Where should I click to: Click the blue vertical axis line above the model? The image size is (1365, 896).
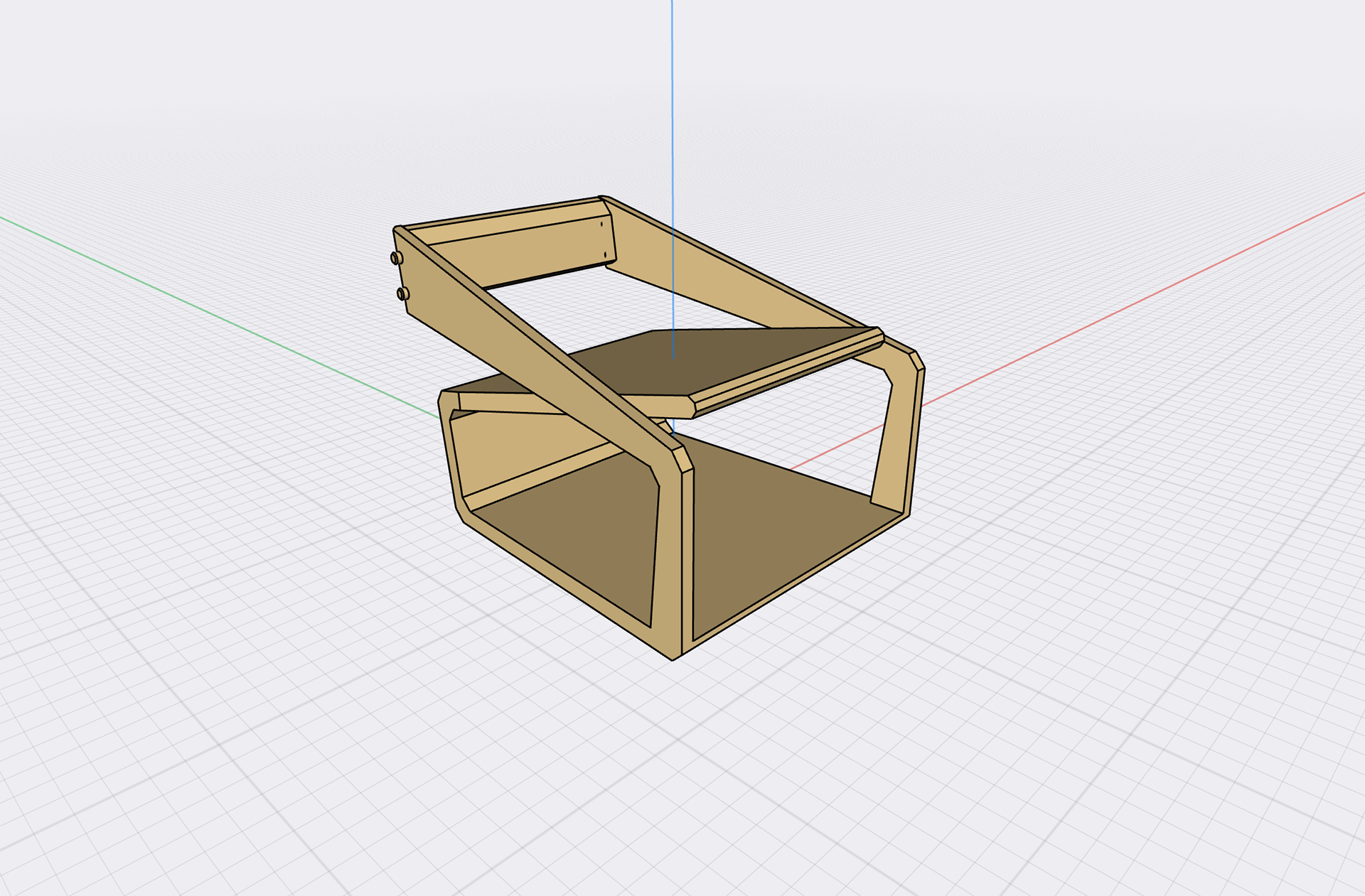pos(672,107)
